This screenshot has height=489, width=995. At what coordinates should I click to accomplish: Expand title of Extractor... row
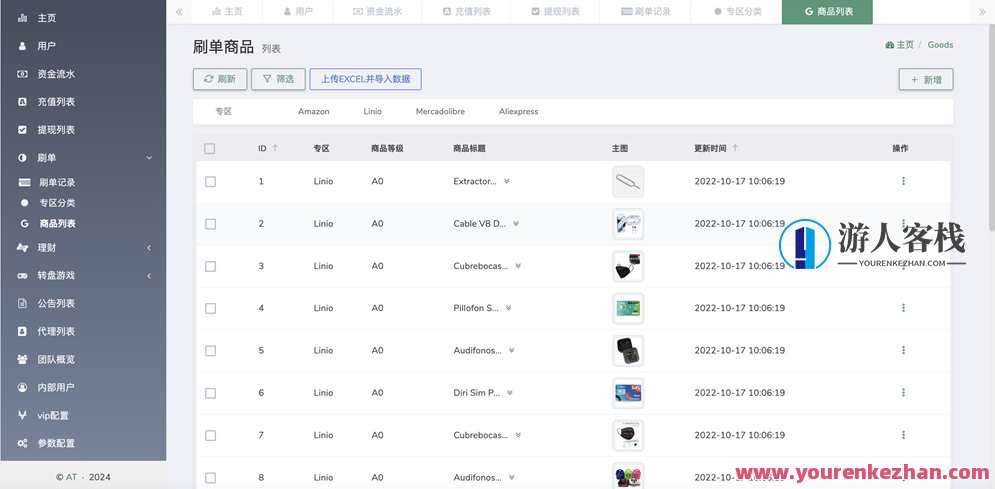click(x=506, y=181)
